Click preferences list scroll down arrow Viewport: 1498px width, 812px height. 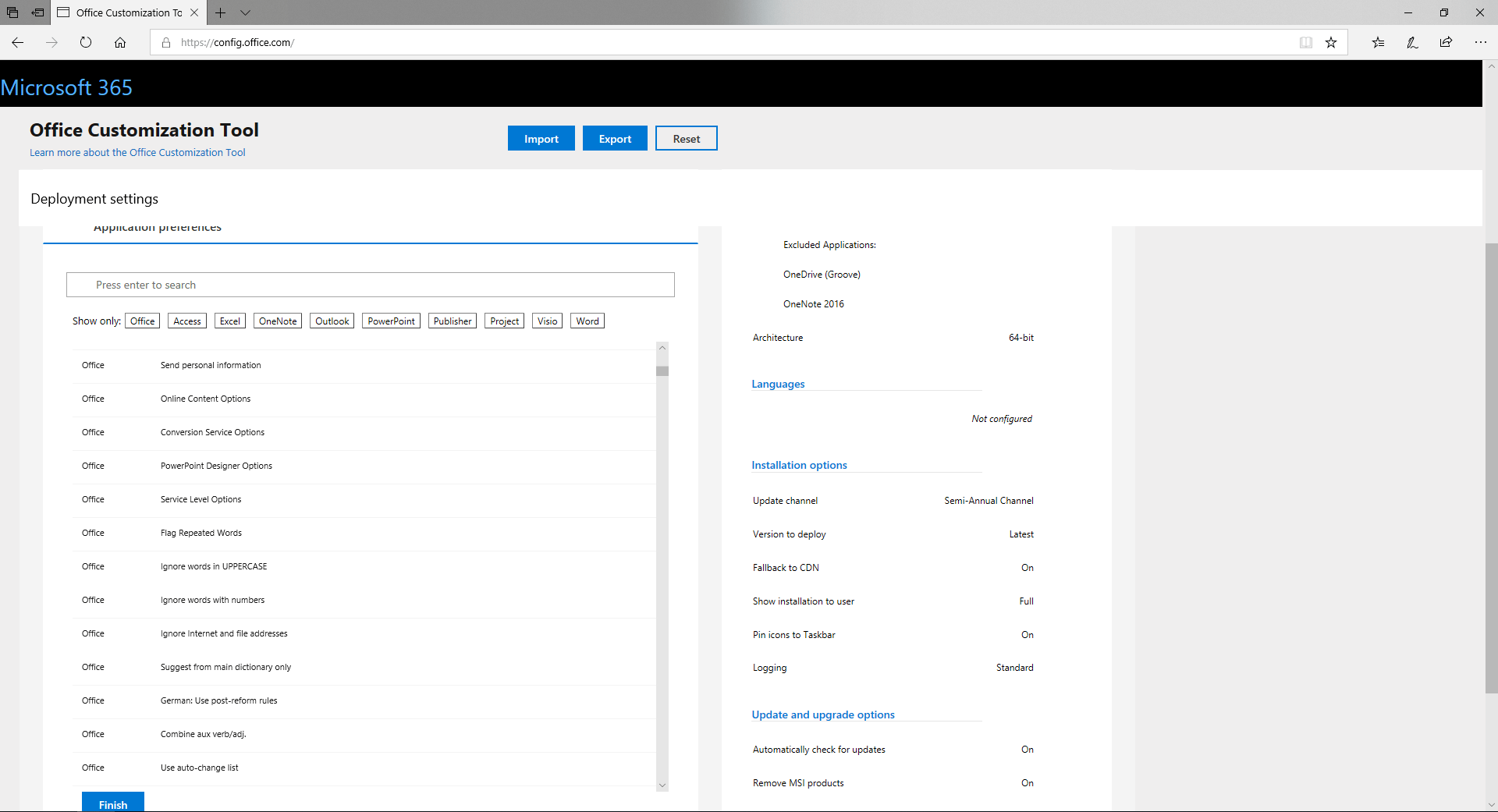tap(662, 785)
